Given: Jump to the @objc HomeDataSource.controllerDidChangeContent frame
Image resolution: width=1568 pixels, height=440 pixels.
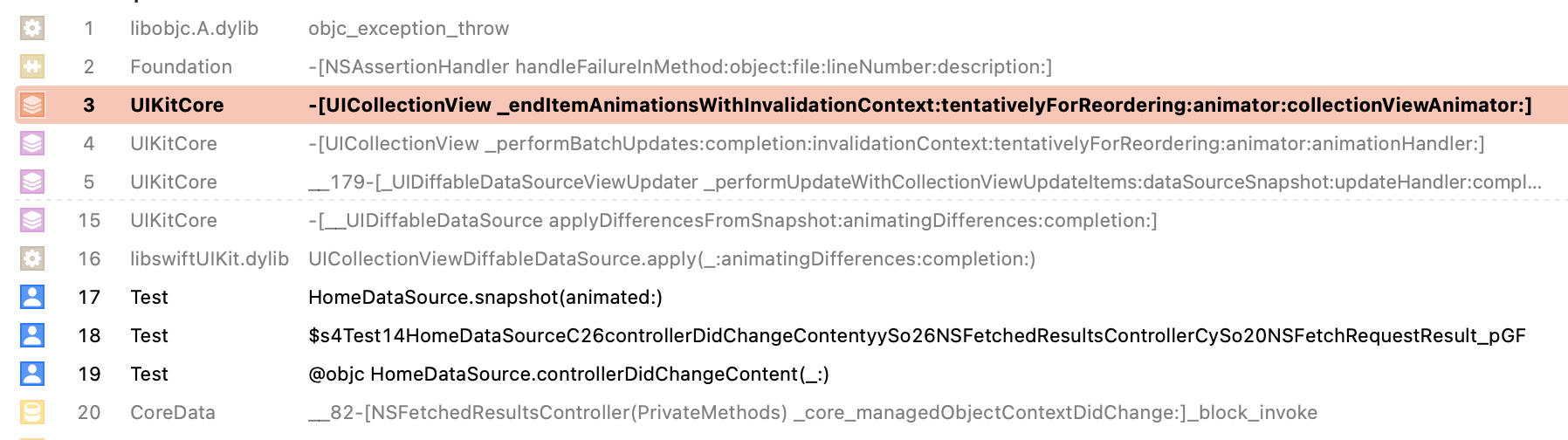Looking at the screenshot, I should pos(568,374).
